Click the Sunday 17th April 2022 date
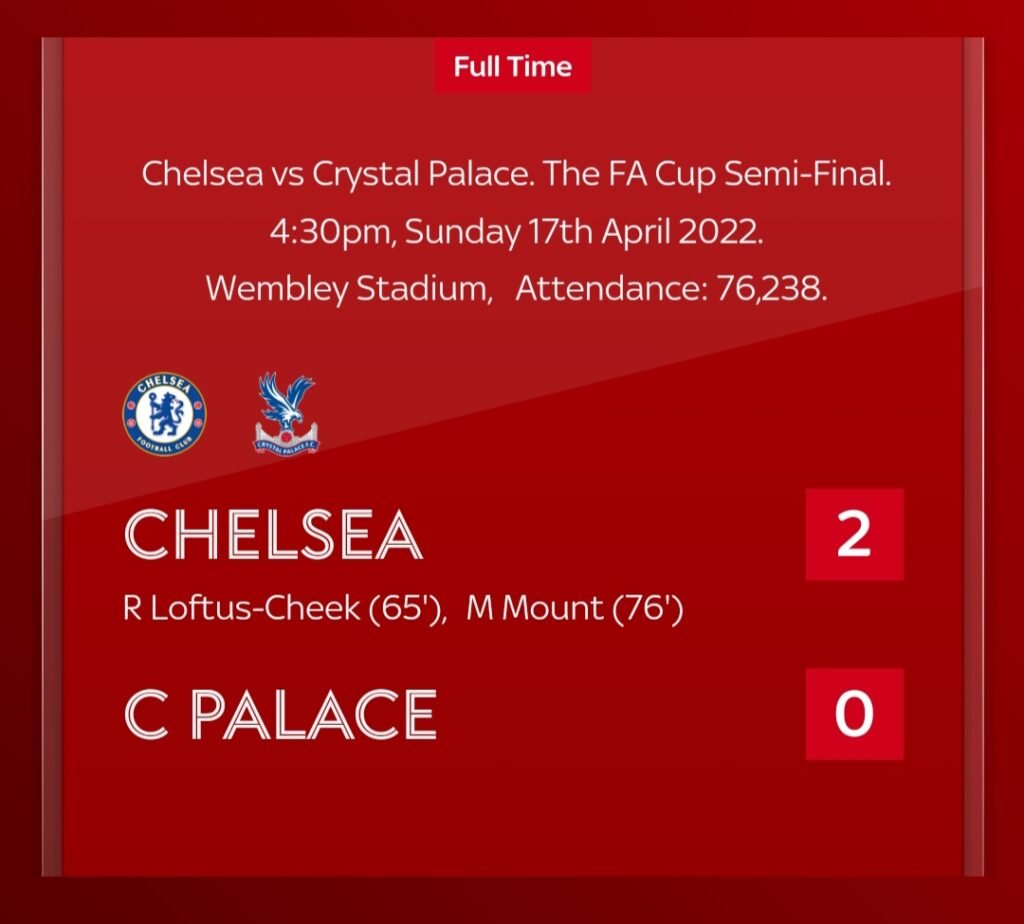 pos(584,232)
